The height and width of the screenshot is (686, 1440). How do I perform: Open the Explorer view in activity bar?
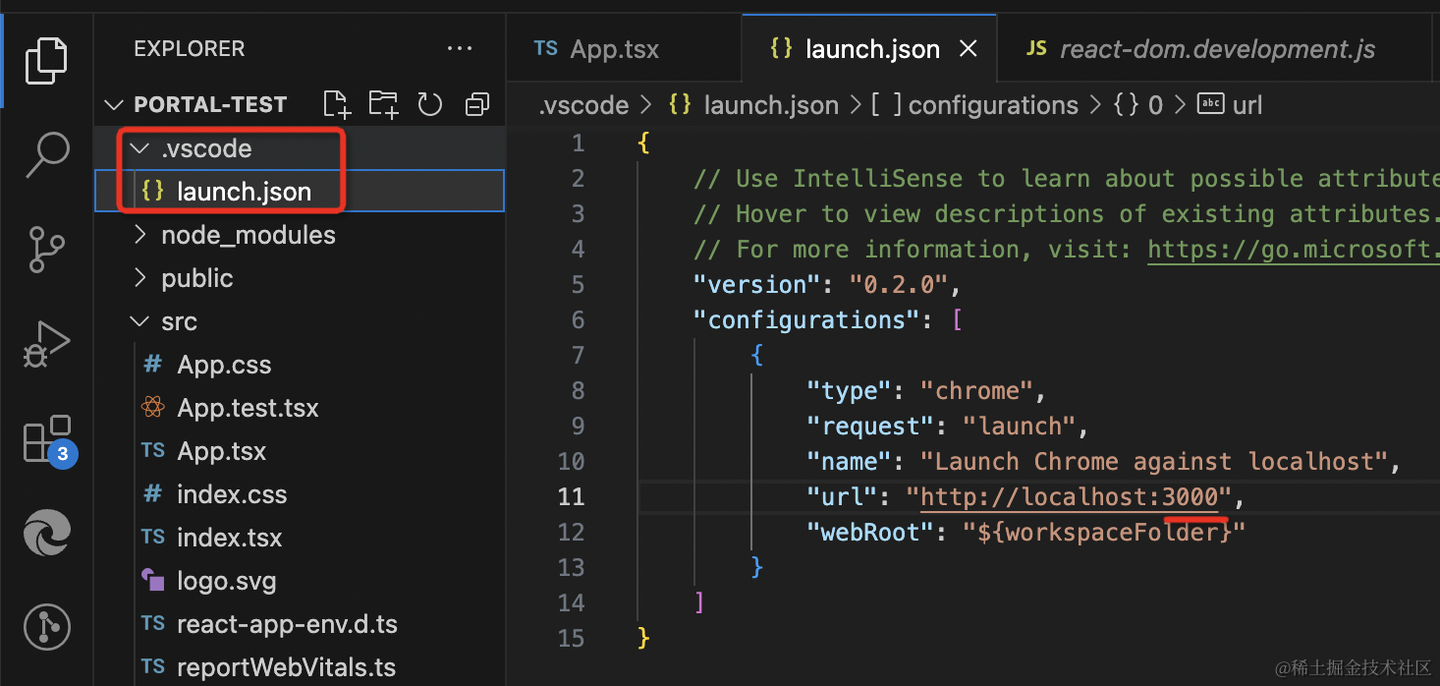47,59
